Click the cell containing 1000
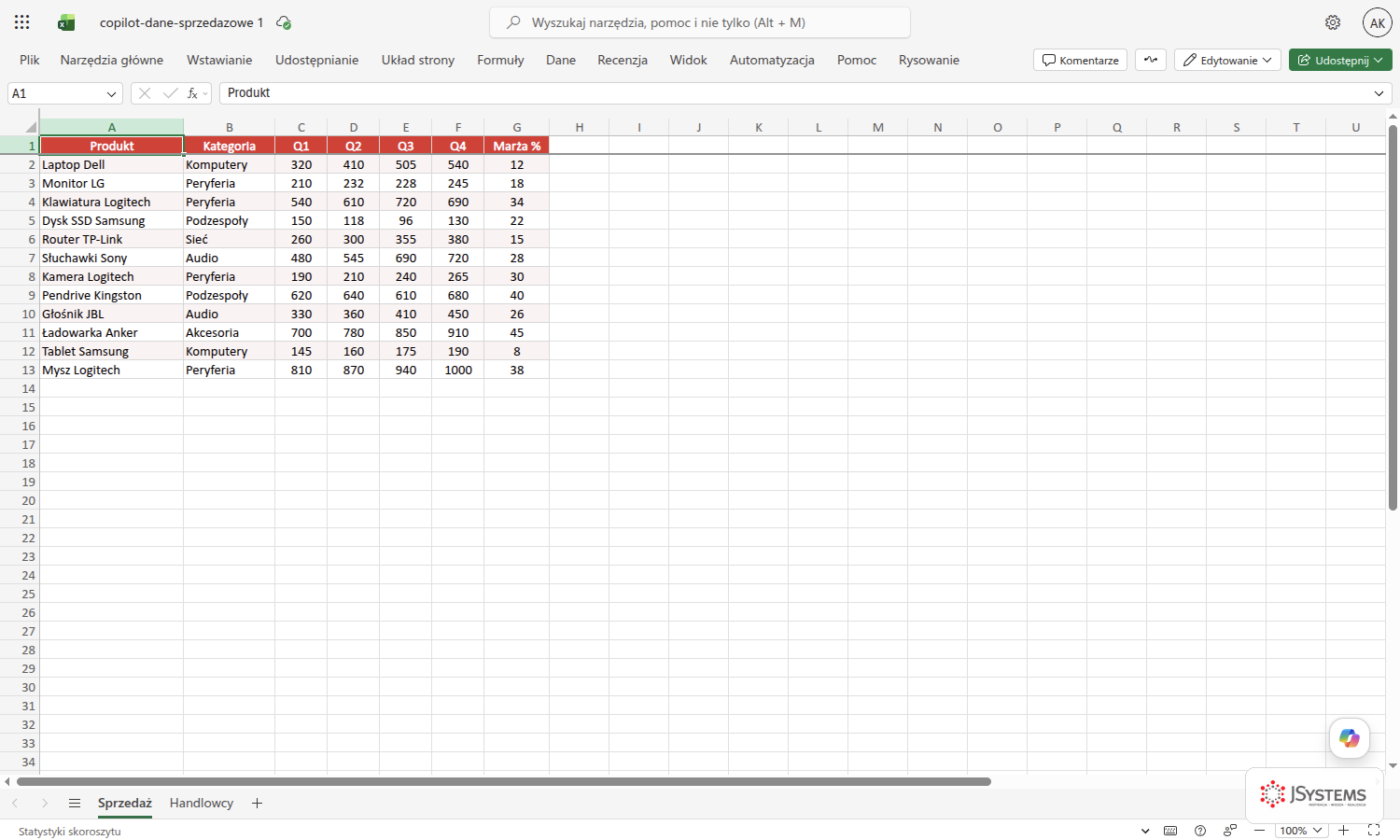Screen dimensions: 1400x840 coord(458,370)
